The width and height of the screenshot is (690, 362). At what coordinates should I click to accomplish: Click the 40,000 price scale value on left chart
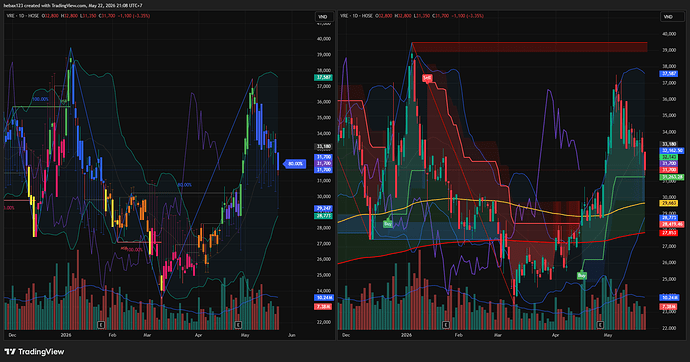click(324, 39)
